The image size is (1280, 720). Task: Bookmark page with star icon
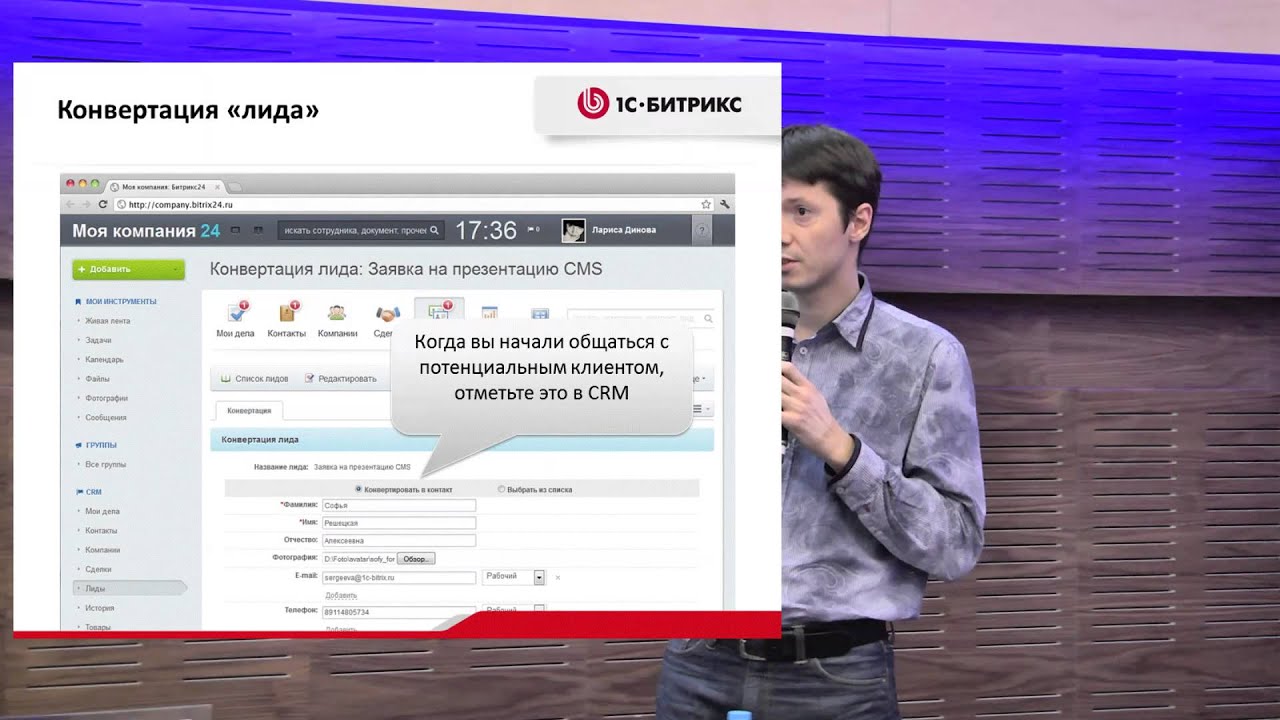(706, 204)
